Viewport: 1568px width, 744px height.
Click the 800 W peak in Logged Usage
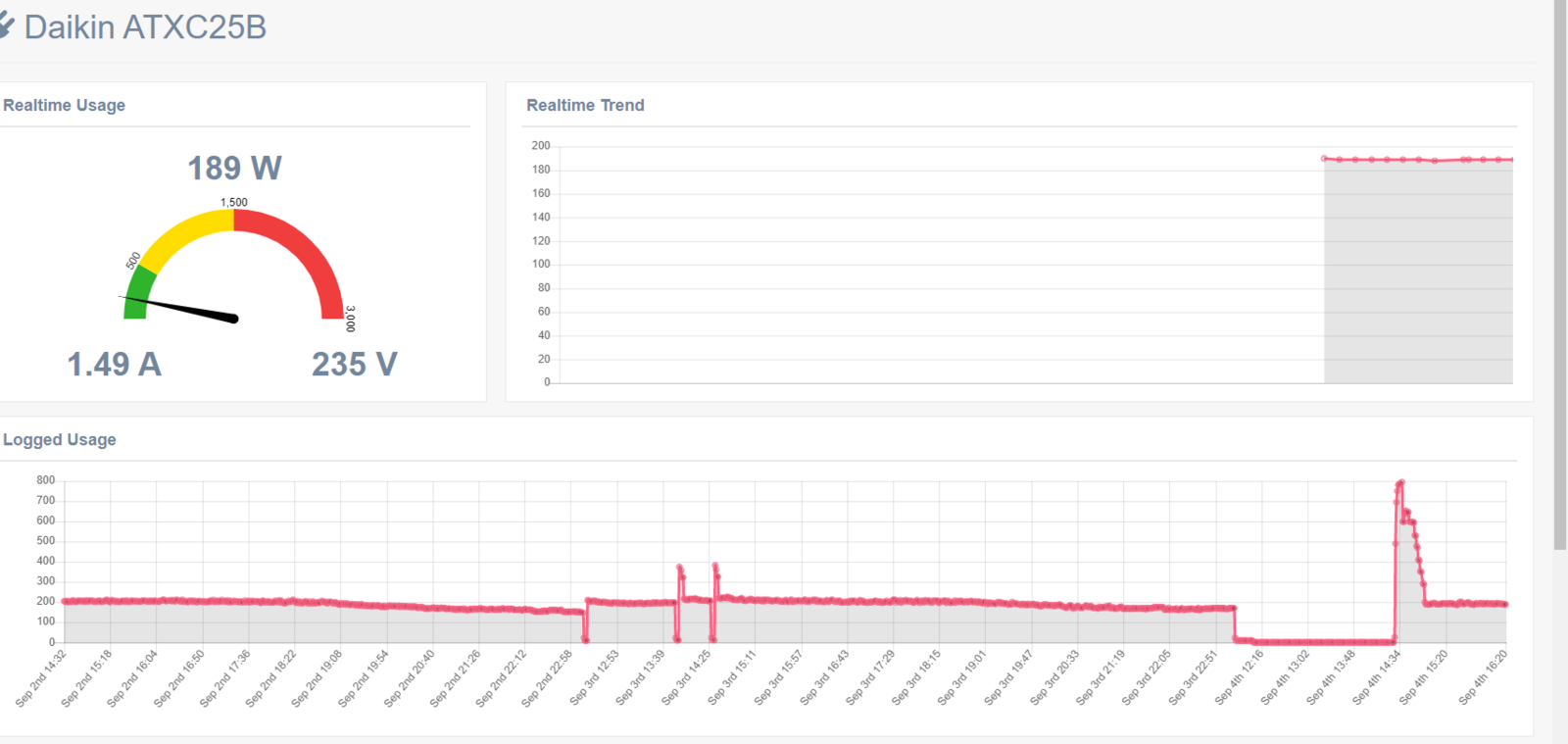pos(1400,482)
